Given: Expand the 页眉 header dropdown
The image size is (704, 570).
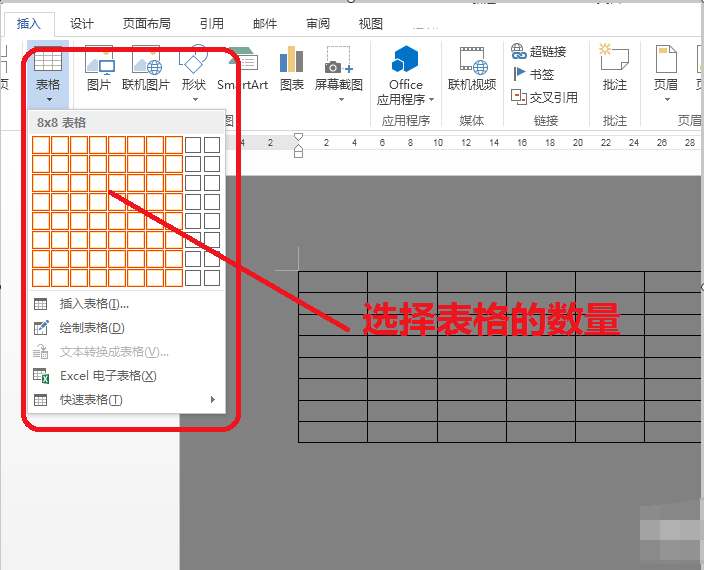Looking at the screenshot, I should [x=667, y=99].
